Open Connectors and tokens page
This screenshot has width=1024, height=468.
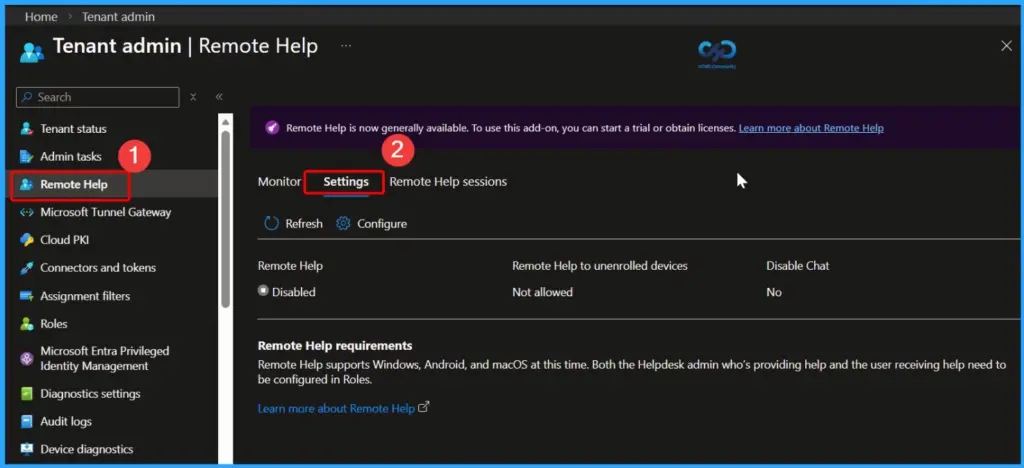[98, 268]
